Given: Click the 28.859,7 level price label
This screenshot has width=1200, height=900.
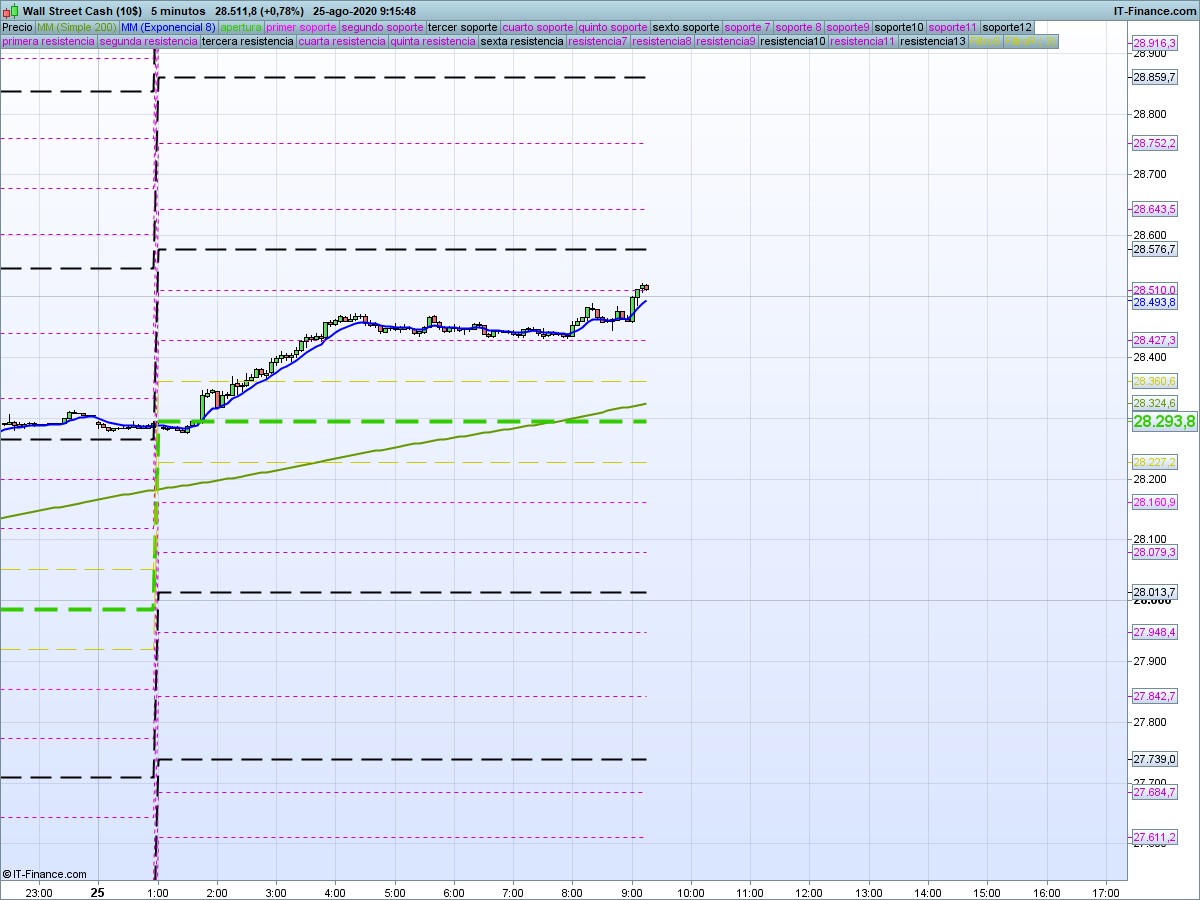Looking at the screenshot, I should click(1154, 78).
